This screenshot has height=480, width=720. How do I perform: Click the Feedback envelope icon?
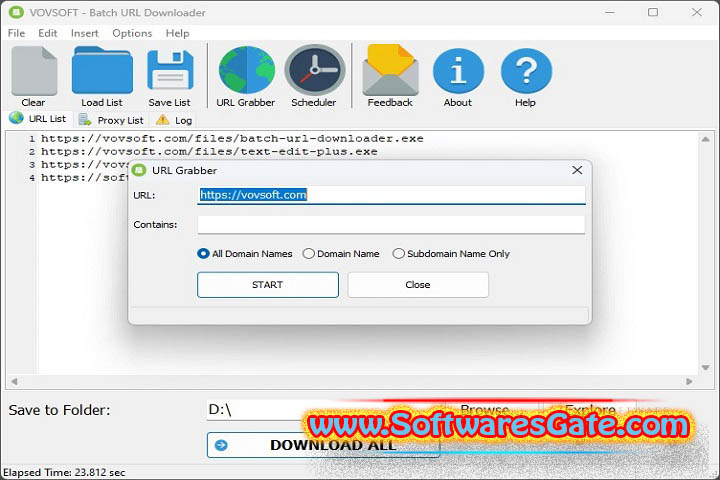pos(390,70)
